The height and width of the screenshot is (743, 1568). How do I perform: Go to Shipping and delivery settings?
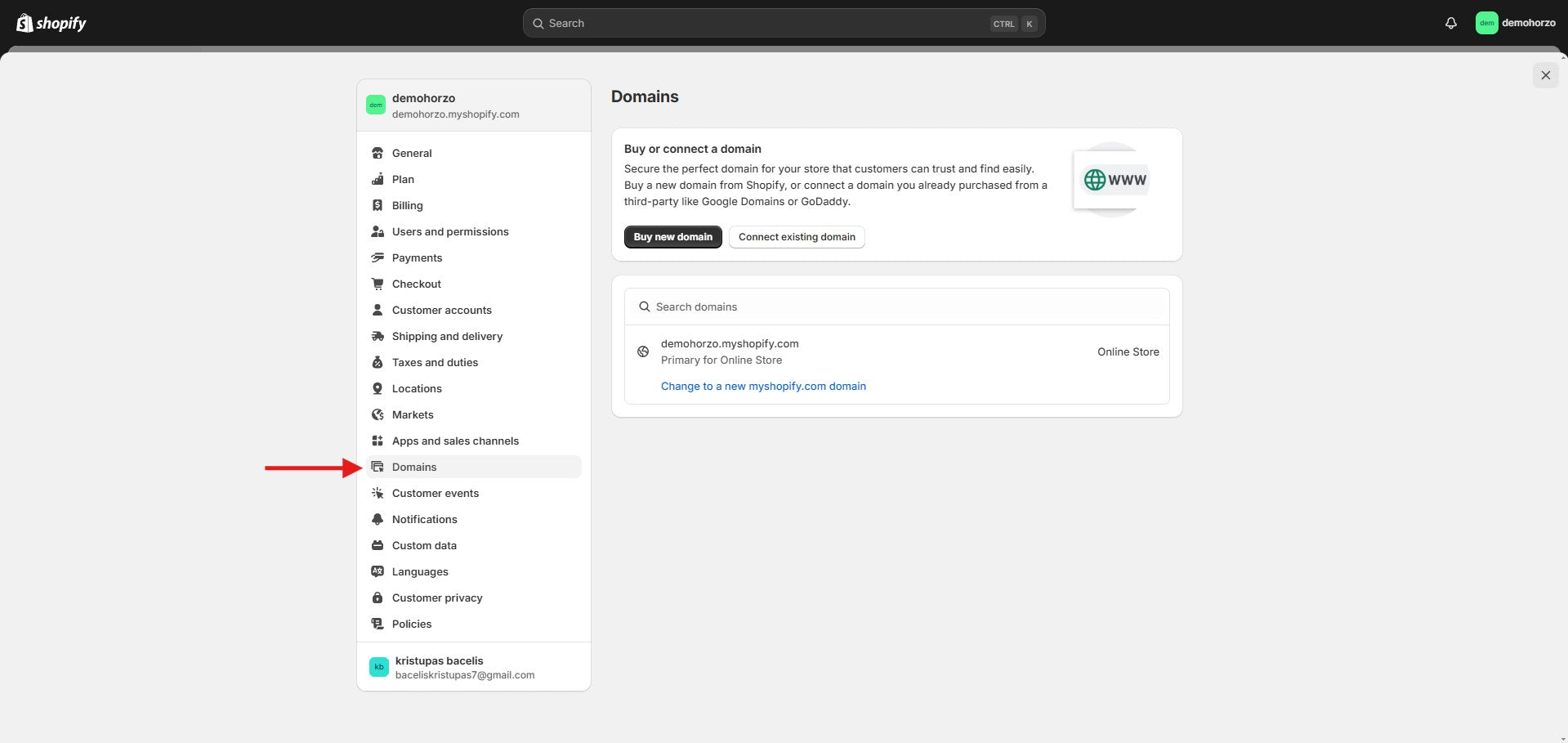(x=447, y=336)
